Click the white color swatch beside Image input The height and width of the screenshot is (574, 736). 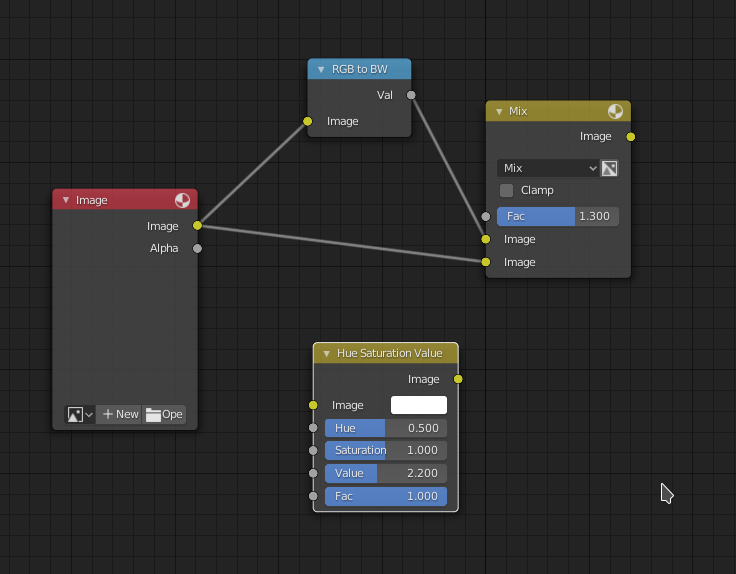pyautogui.click(x=419, y=405)
